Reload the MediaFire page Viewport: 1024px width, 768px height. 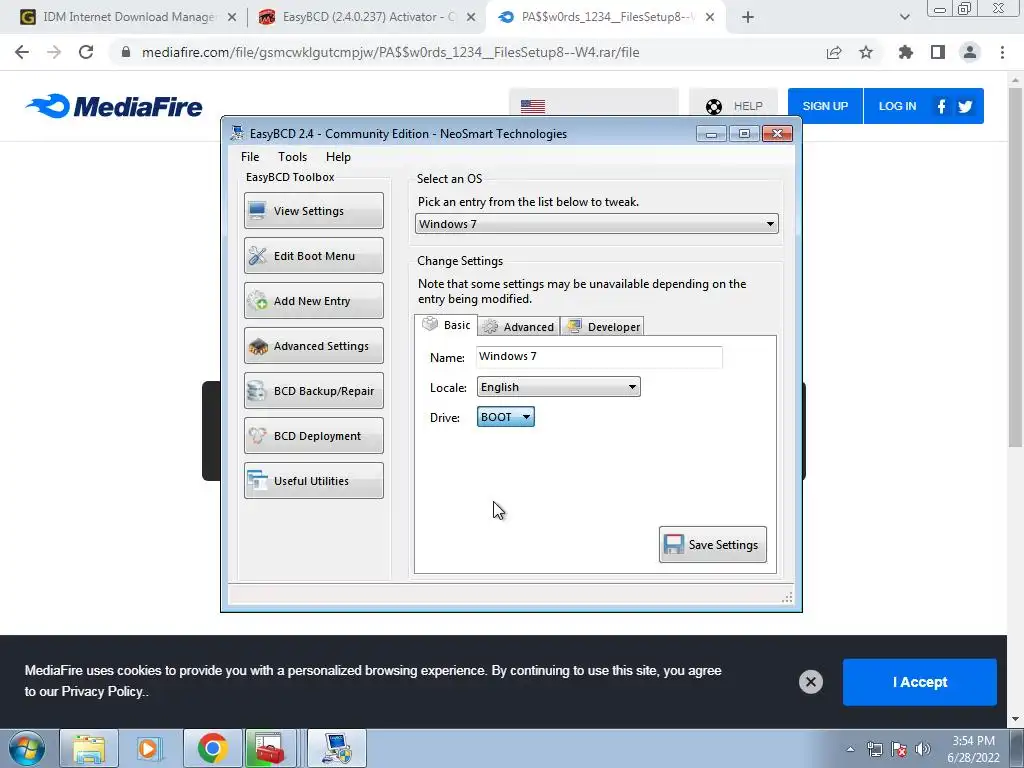[86, 52]
